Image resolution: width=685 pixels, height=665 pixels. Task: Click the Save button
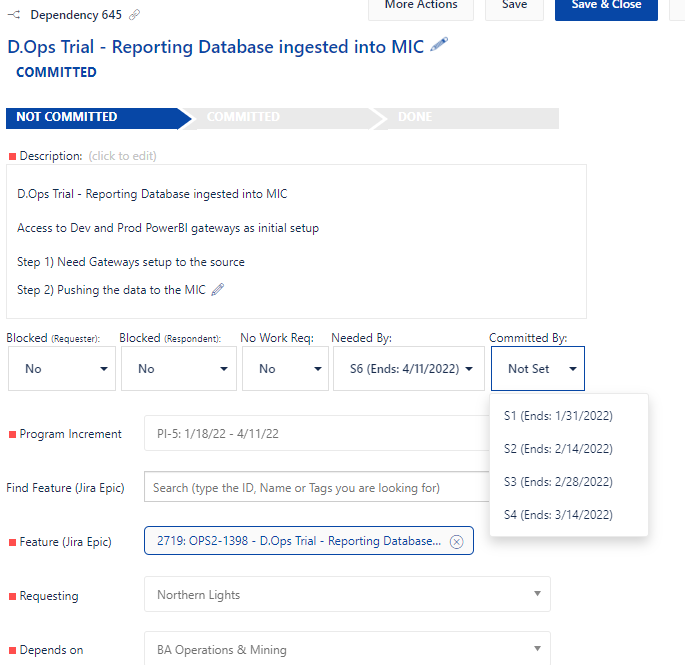514,6
